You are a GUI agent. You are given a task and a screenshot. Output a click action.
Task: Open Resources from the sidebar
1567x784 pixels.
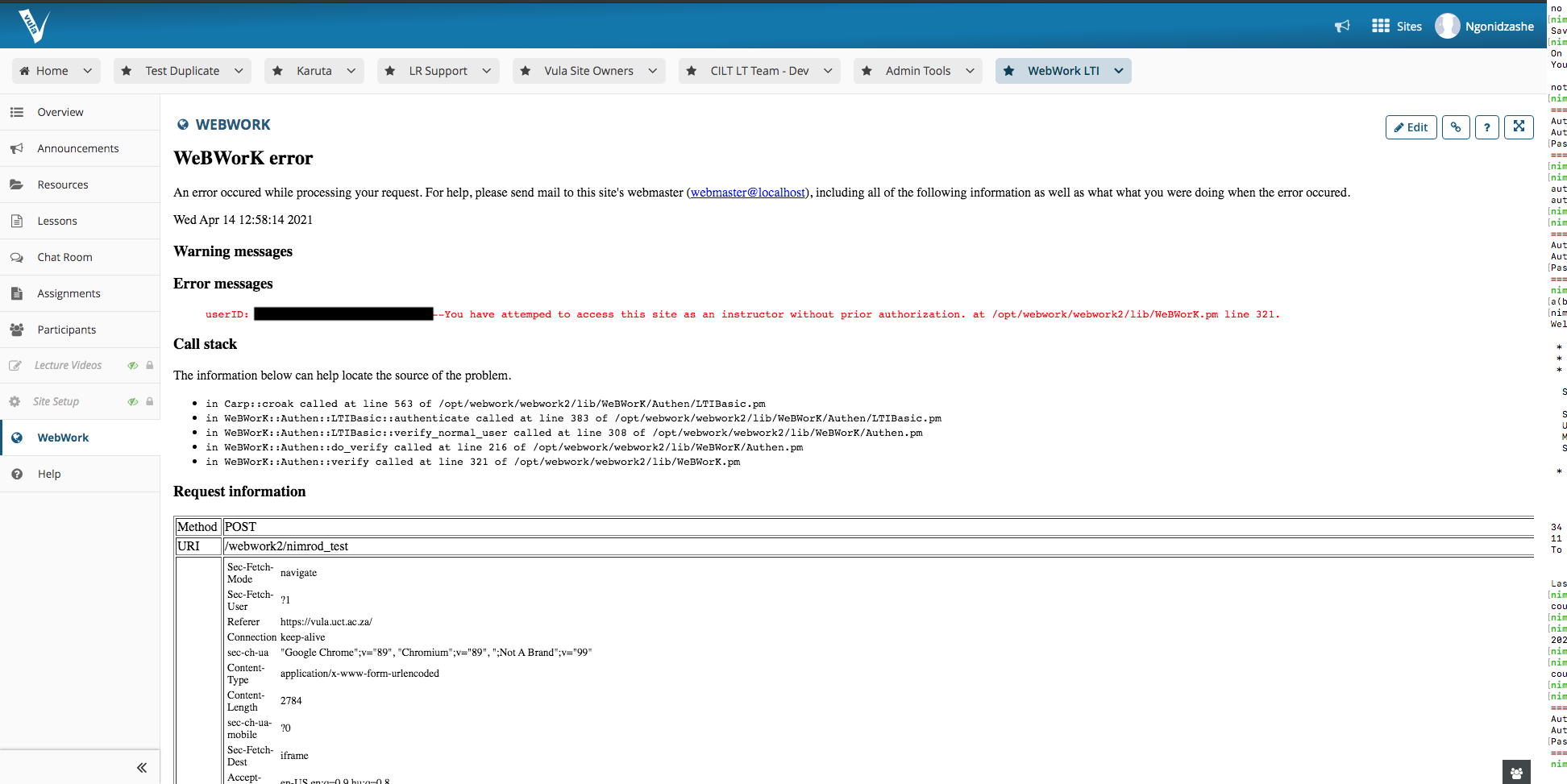(x=80, y=185)
